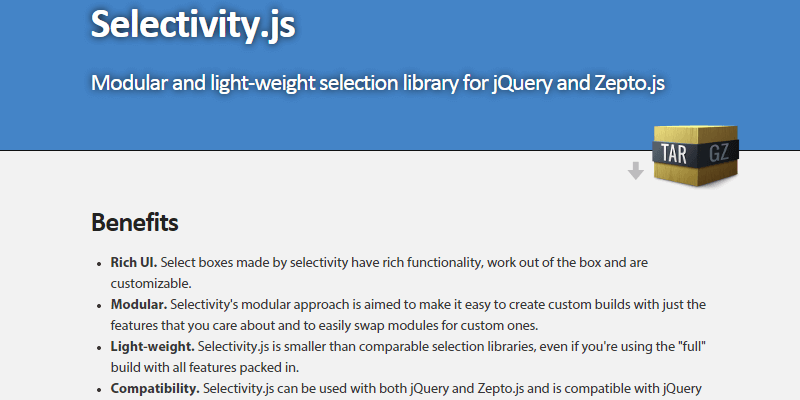Click the gray download arrow icon
The height and width of the screenshot is (400, 800).
(635, 171)
